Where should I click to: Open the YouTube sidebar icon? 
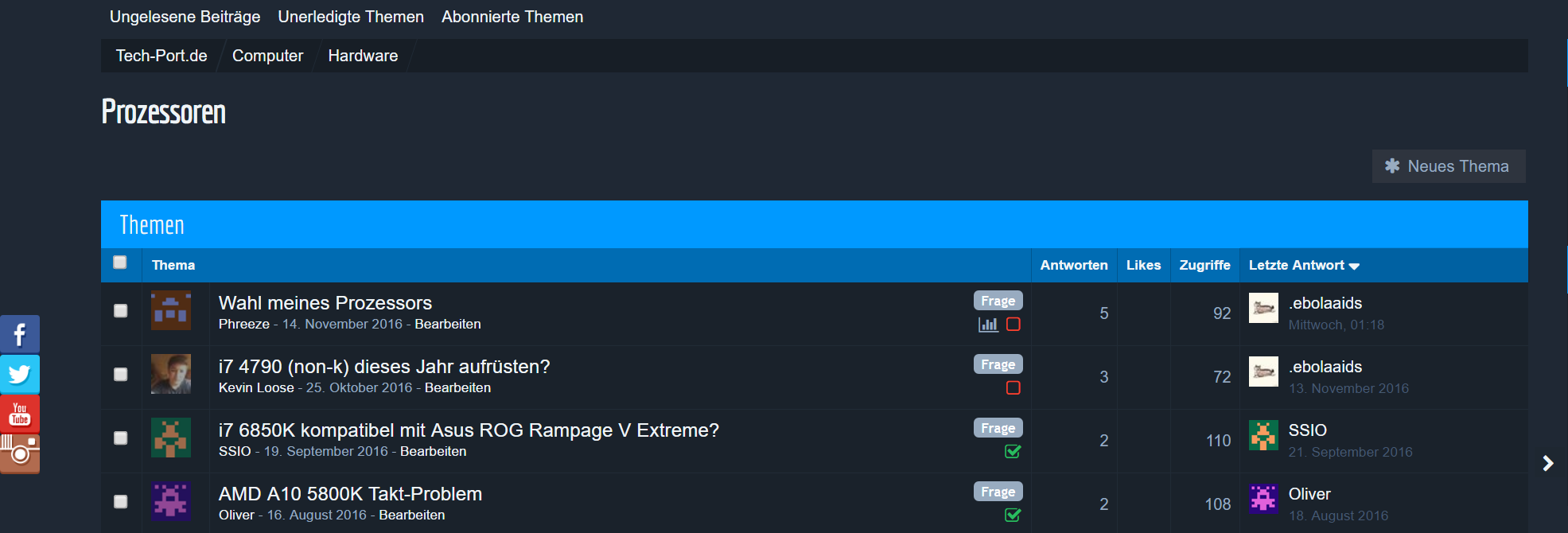tap(20, 414)
